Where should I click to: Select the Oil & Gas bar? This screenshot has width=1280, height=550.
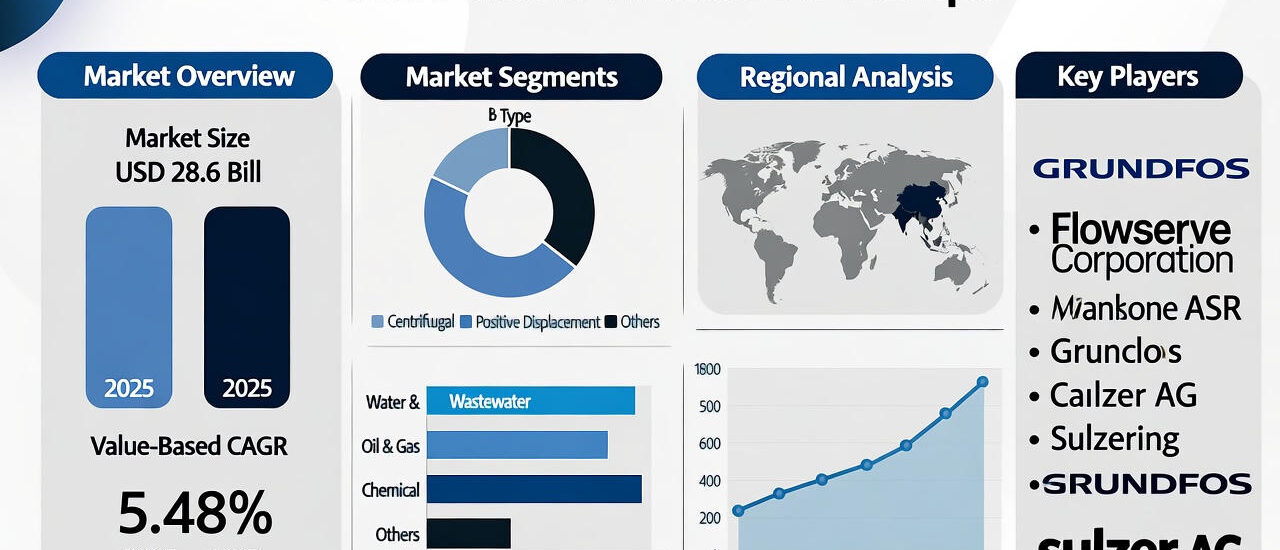click(517, 445)
